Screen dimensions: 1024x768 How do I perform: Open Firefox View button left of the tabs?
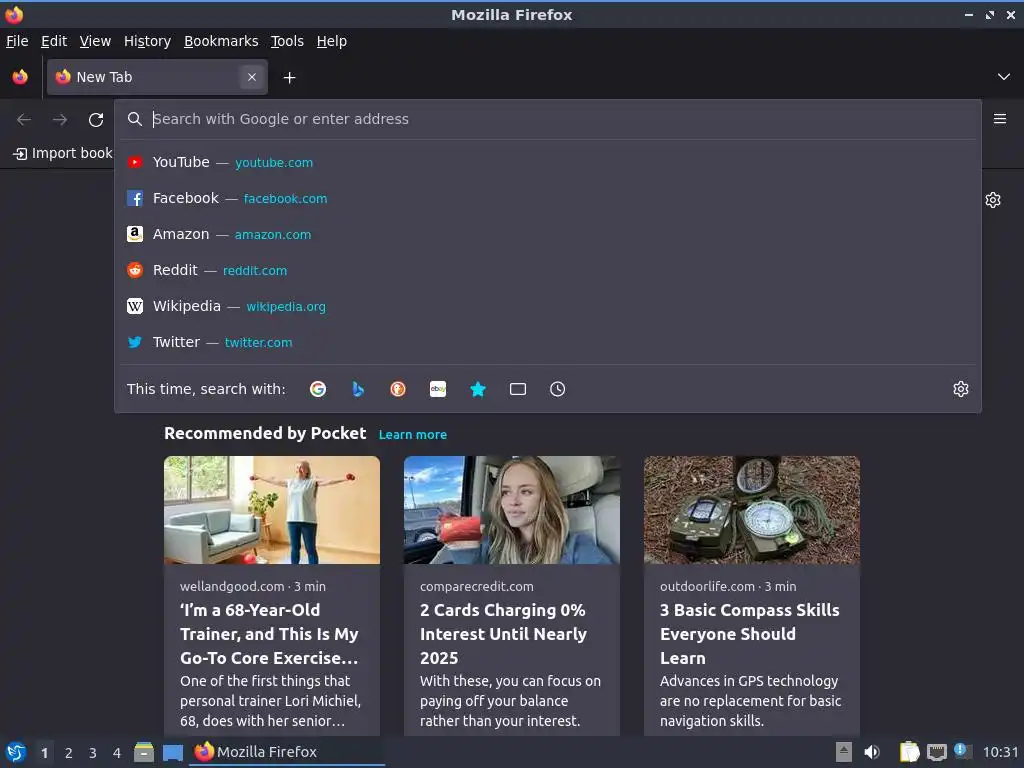pos(20,77)
